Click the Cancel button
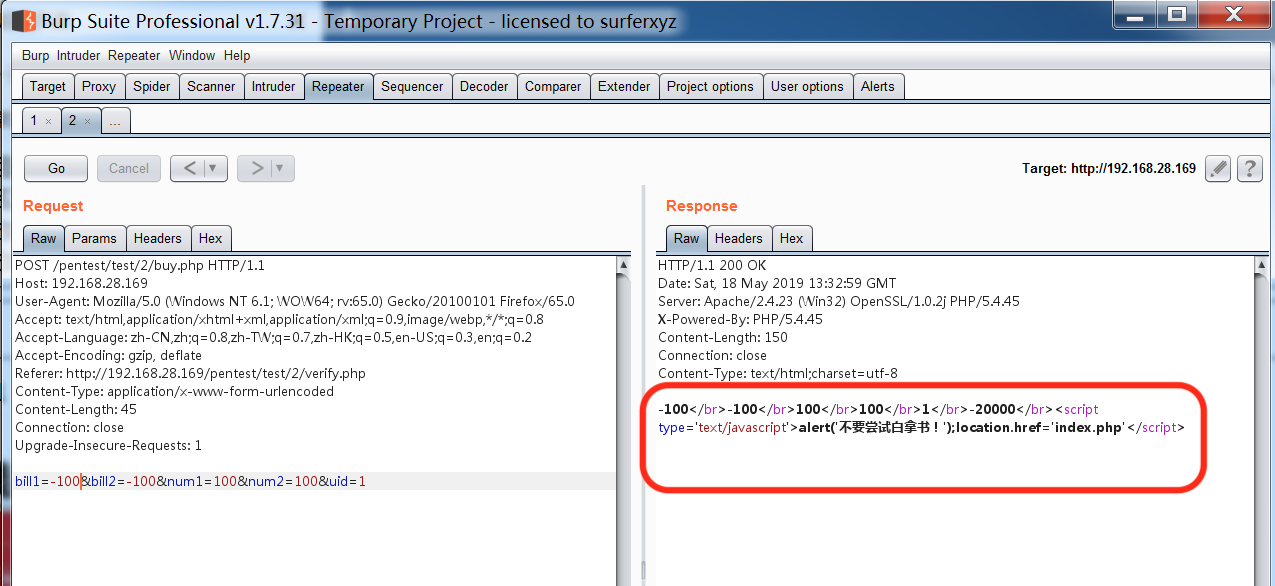The height and width of the screenshot is (586, 1275). pyautogui.click(x=129, y=168)
